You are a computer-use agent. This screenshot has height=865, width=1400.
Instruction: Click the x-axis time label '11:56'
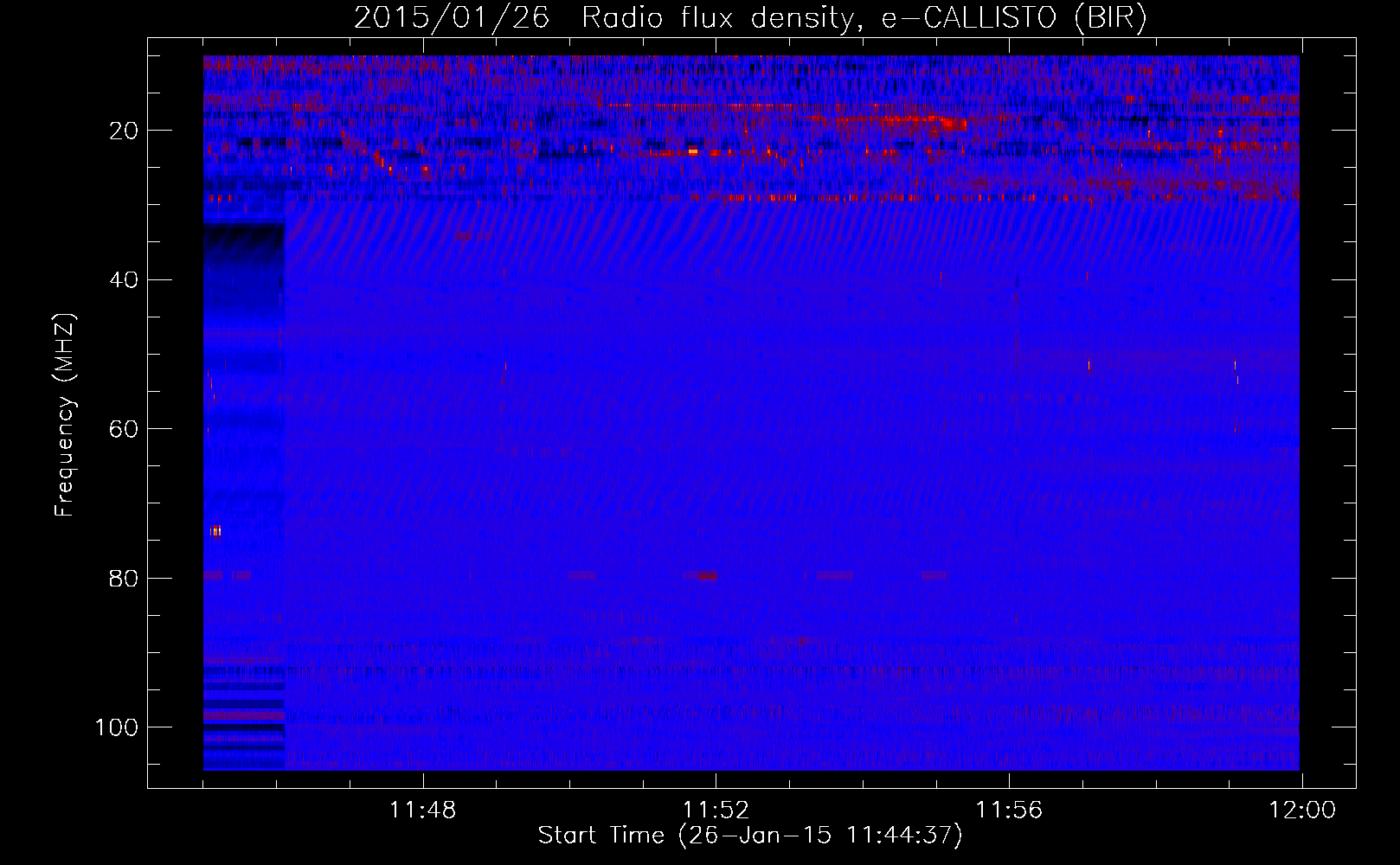click(x=1009, y=811)
